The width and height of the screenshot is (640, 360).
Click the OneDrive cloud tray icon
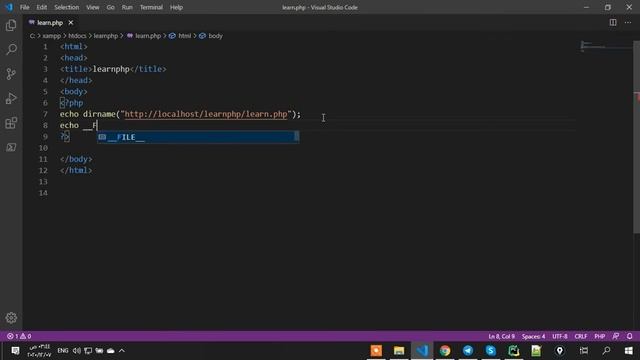(x=111, y=351)
